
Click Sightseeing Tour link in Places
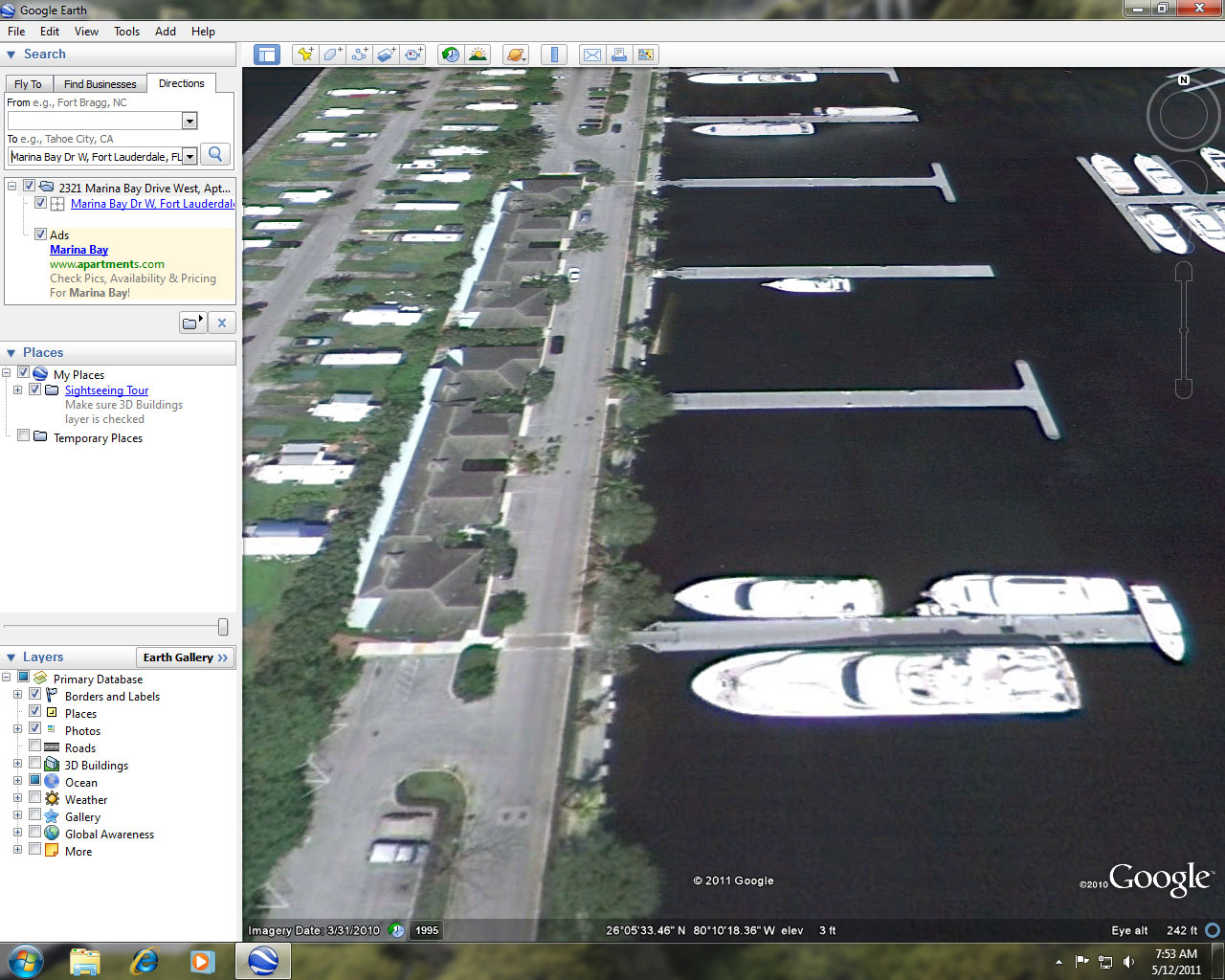[x=106, y=390]
